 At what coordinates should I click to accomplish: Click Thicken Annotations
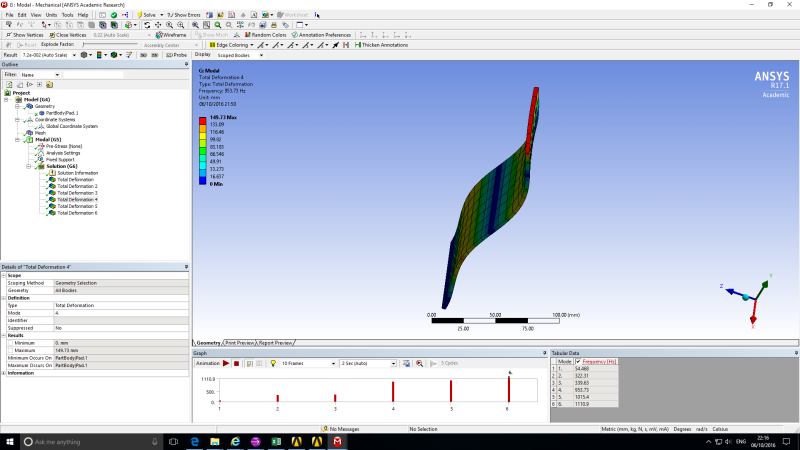pos(381,45)
